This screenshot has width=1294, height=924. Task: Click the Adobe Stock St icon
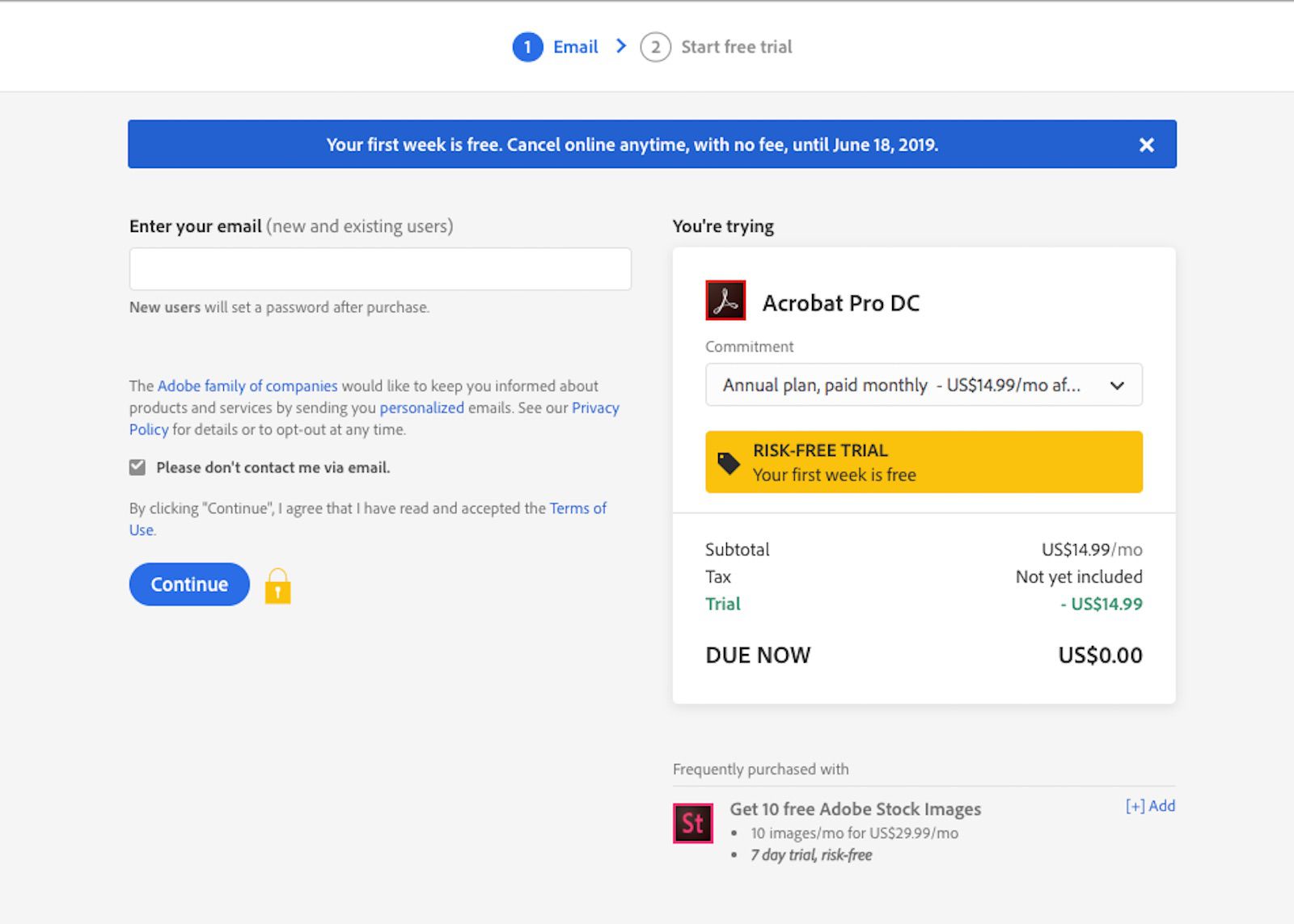(693, 823)
